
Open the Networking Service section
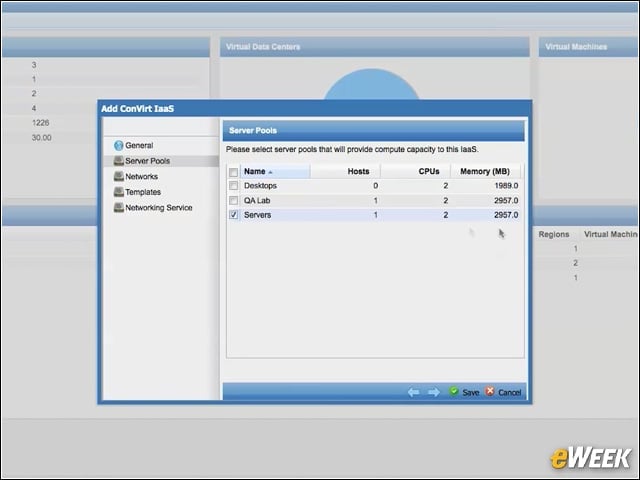click(x=159, y=207)
